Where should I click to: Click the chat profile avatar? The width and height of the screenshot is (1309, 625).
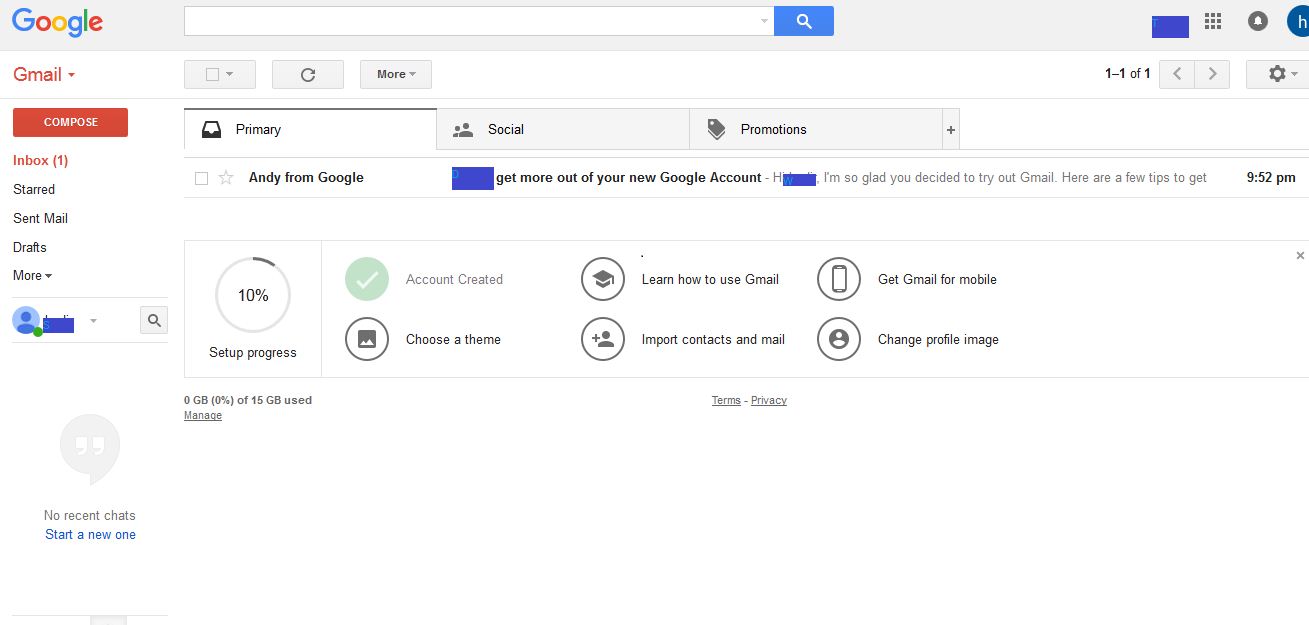[x=26, y=320]
